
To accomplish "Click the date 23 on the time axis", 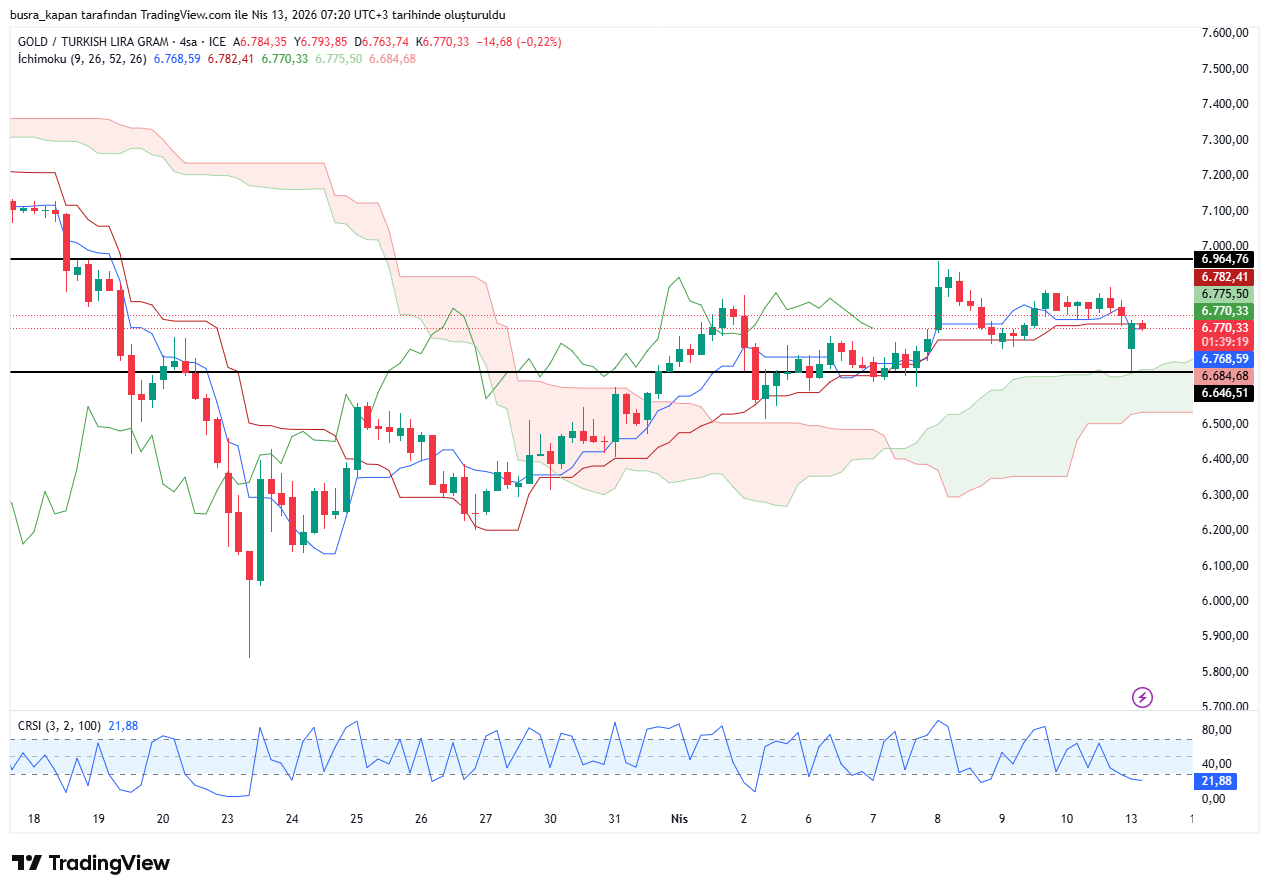I will (x=227, y=818).
